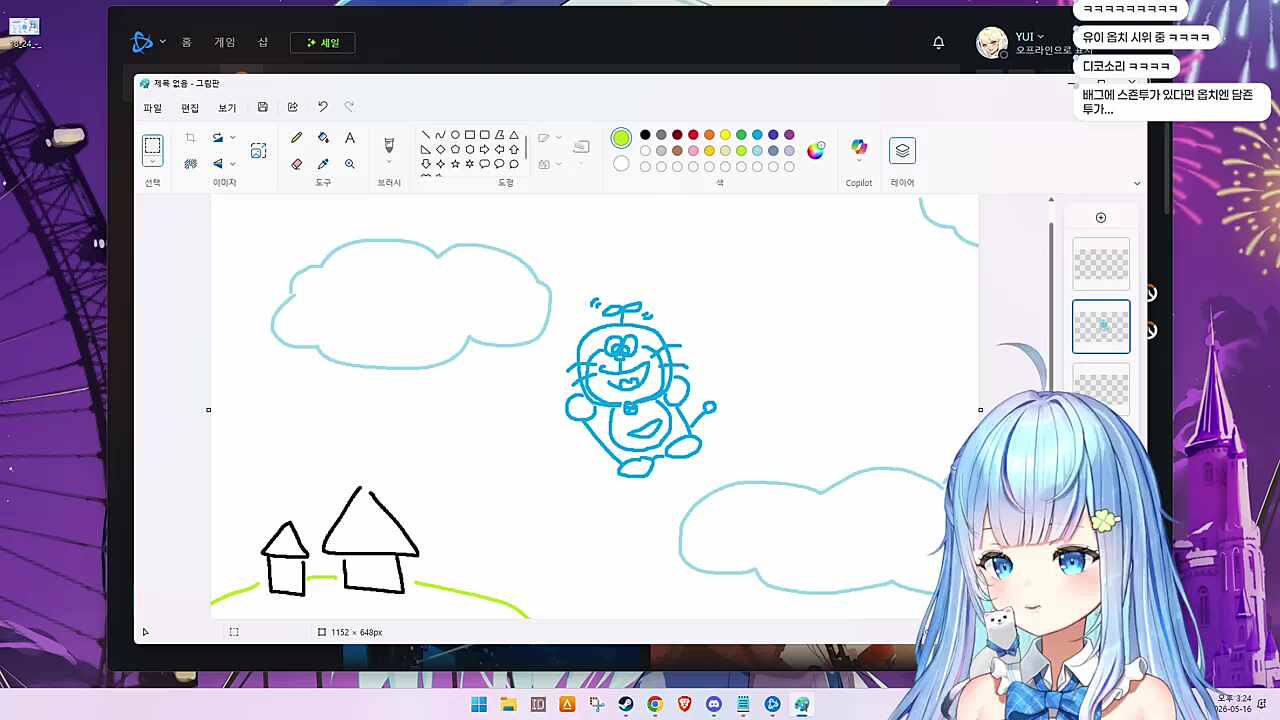Open Discord from the taskbar
The width and height of the screenshot is (1280, 720).
click(714, 705)
